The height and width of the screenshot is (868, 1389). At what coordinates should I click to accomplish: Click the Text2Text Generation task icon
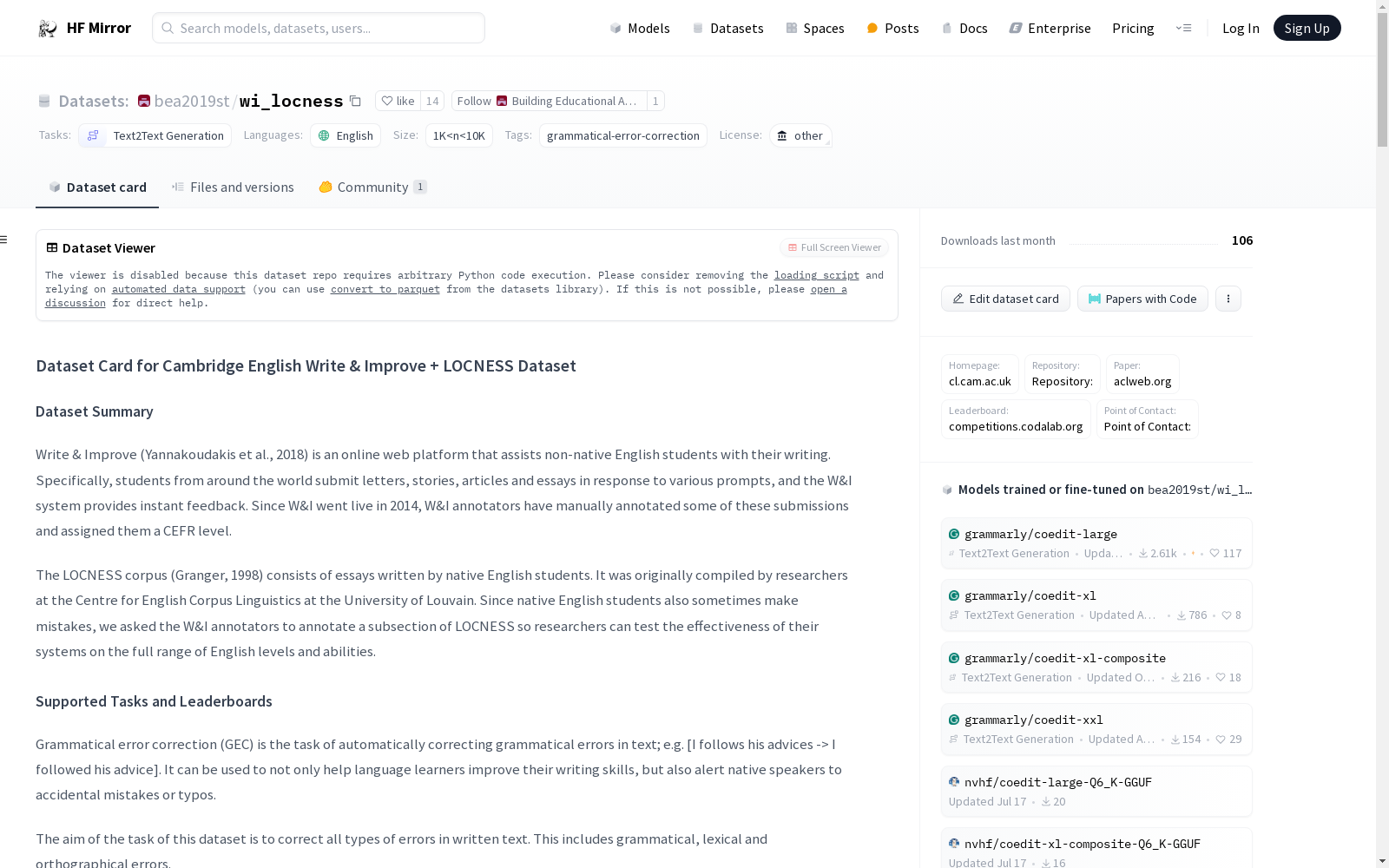click(93, 135)
